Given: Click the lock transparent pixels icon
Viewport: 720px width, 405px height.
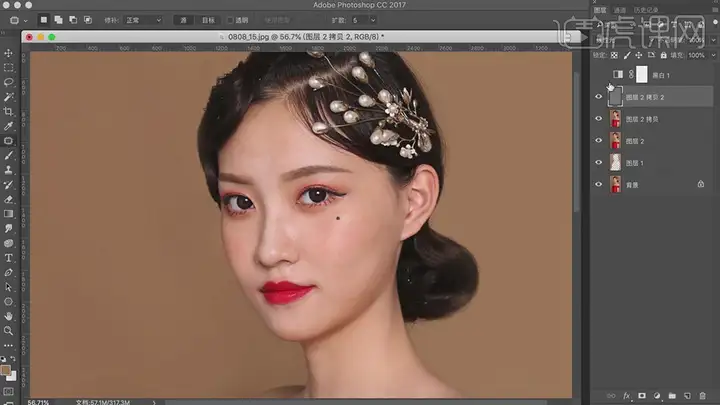Looking at the screenshot, I should coord(614,56).
